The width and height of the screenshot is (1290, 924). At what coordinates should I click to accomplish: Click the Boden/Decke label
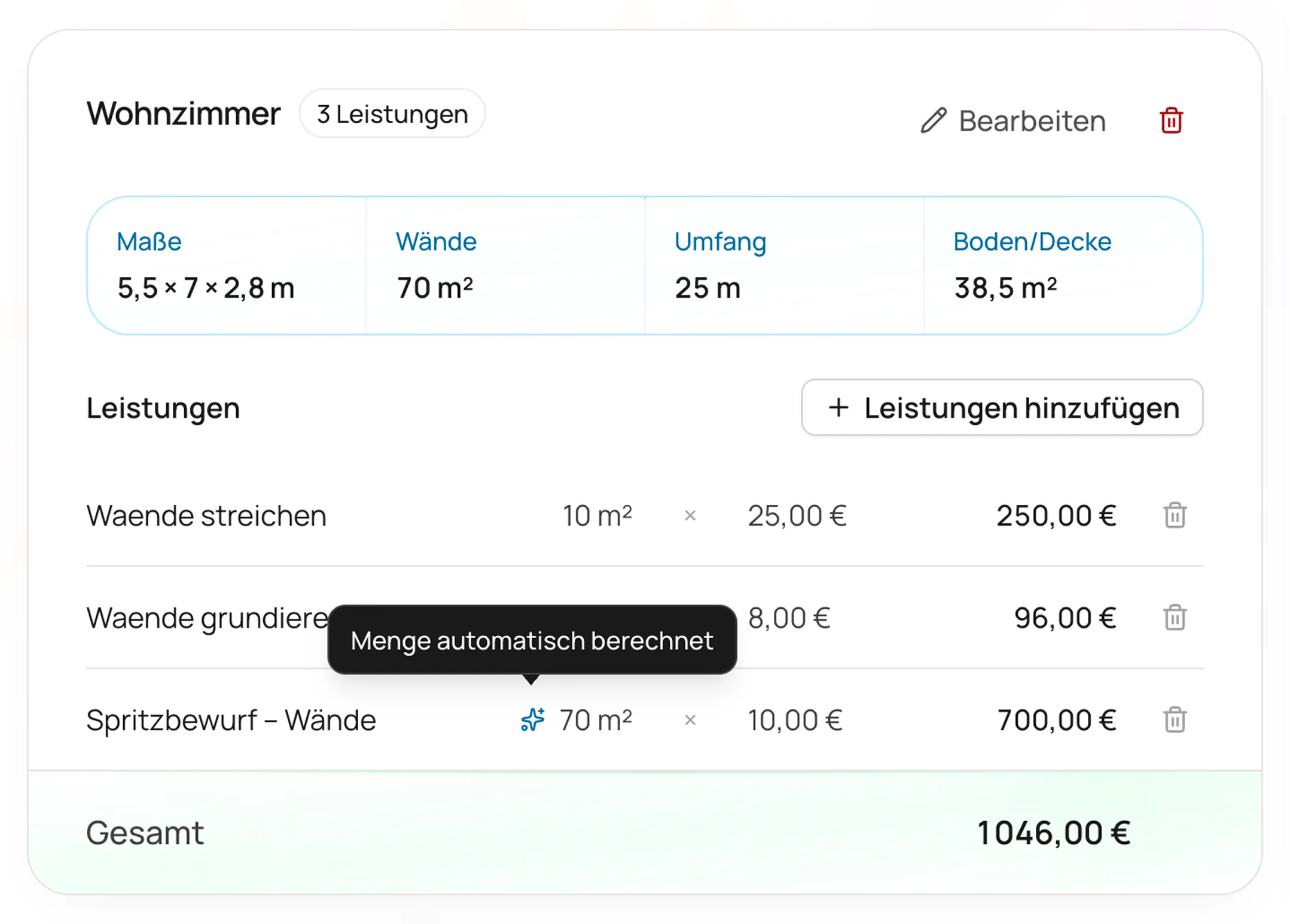1032,242
